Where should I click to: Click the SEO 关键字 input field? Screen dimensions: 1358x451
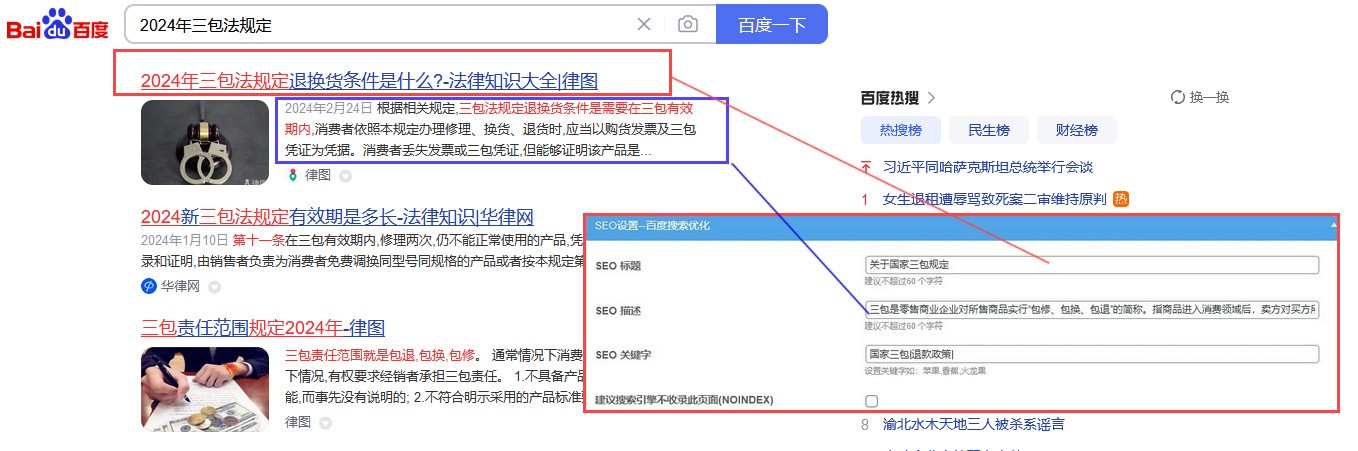tap(1091, 354)
